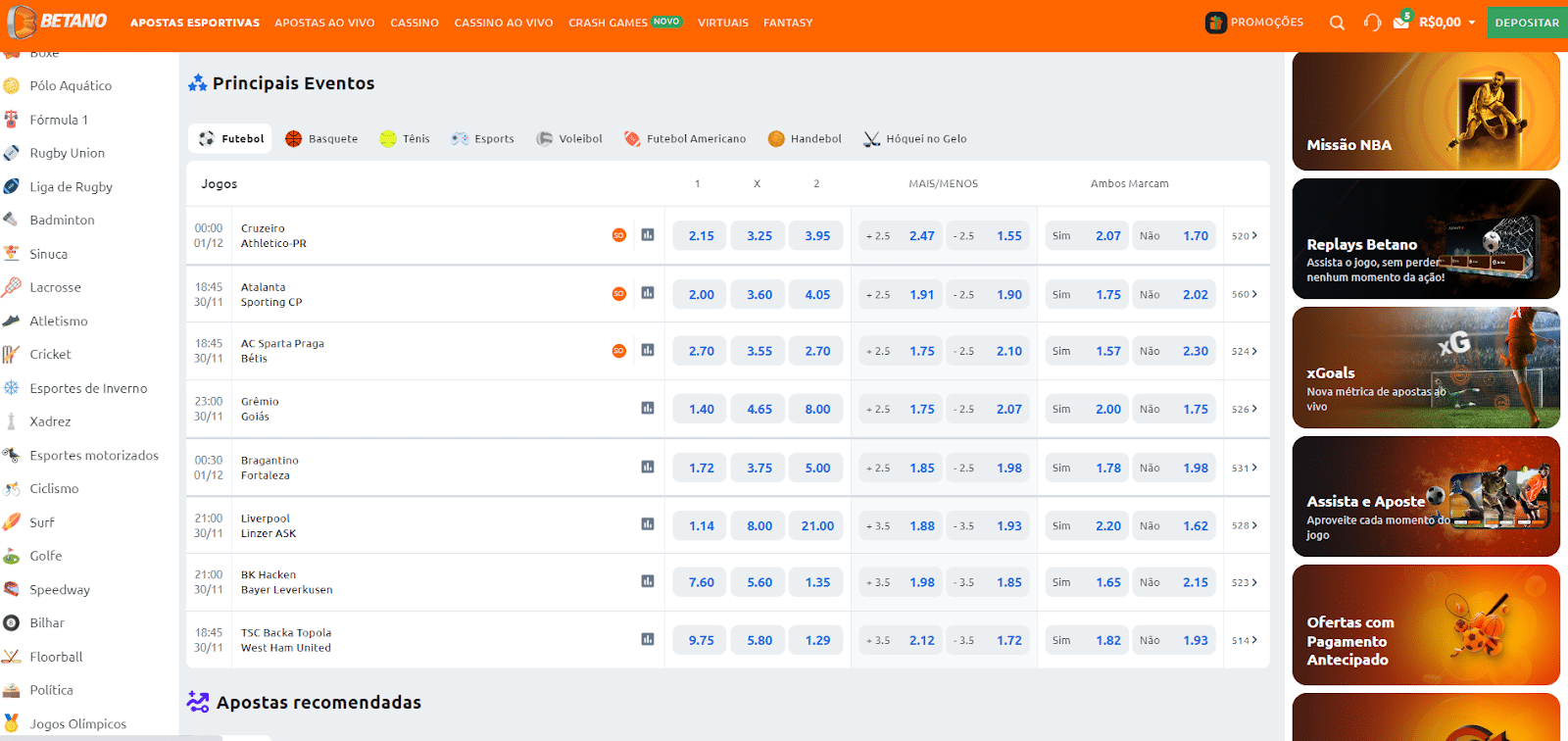
Task: Open the search magnifier icon
Action: point(1337,23)
